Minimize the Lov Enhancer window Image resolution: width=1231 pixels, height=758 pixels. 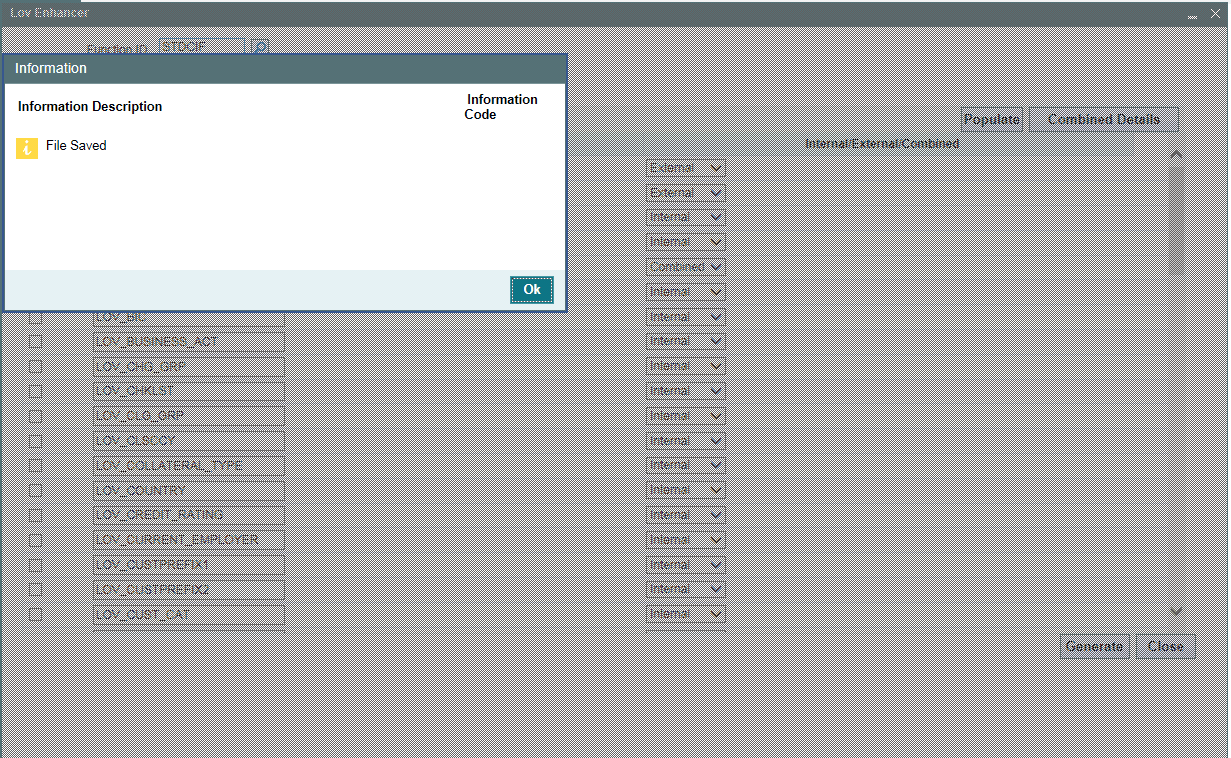click(1192, 15)
